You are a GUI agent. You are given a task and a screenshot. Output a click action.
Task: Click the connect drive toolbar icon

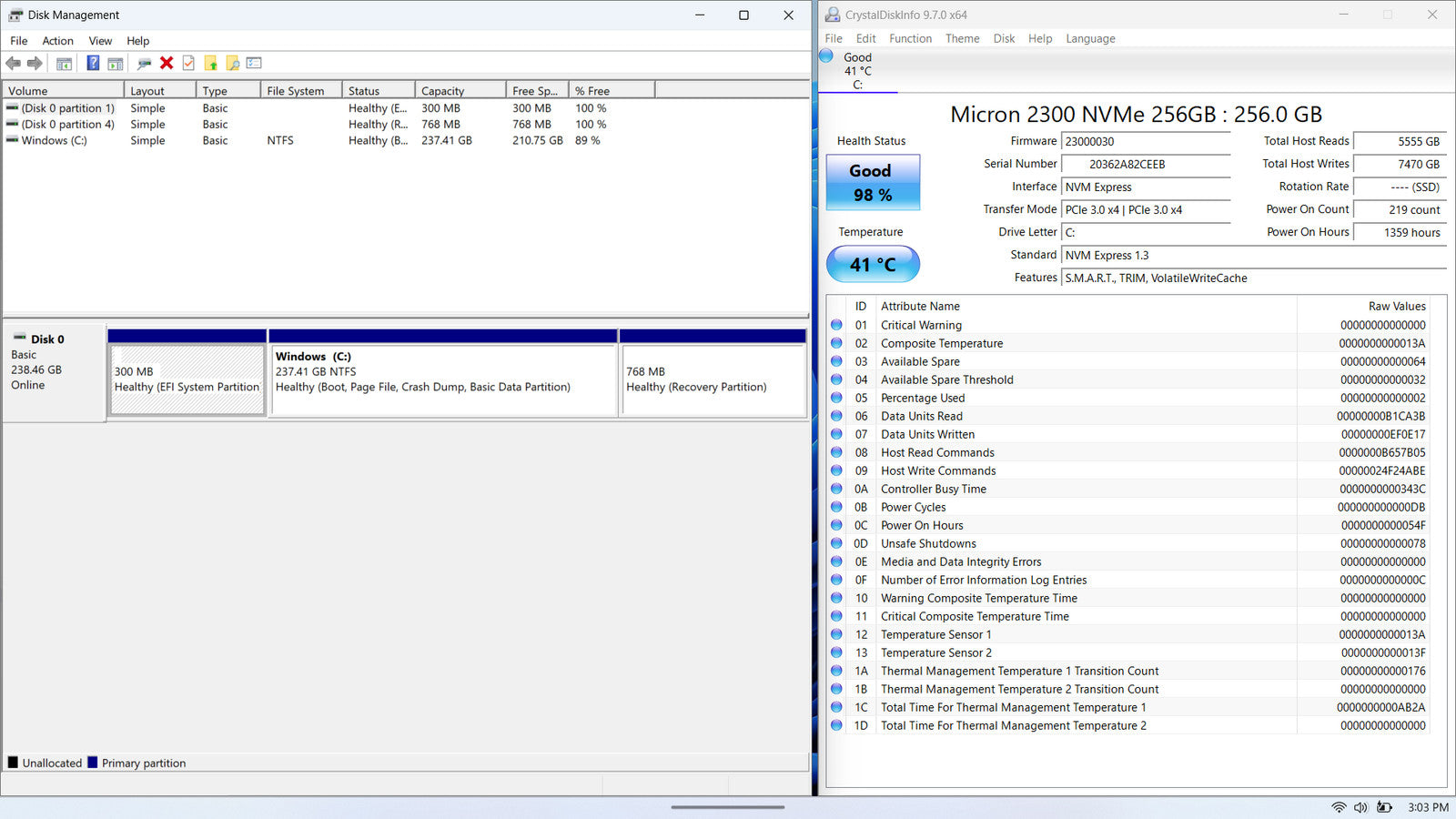[x=144, y=63]
